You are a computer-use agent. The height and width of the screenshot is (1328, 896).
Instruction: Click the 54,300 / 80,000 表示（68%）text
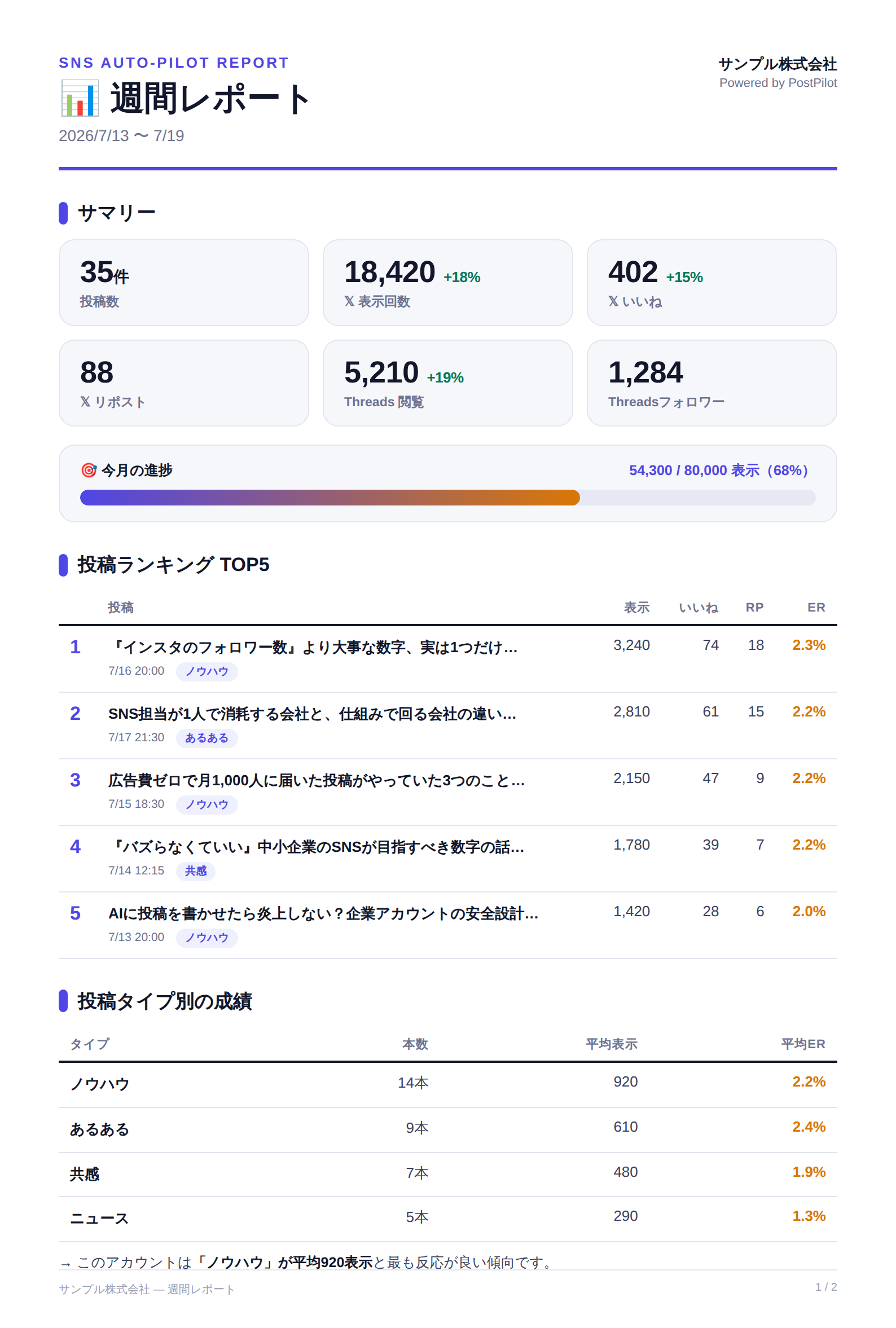coord(722,470)
